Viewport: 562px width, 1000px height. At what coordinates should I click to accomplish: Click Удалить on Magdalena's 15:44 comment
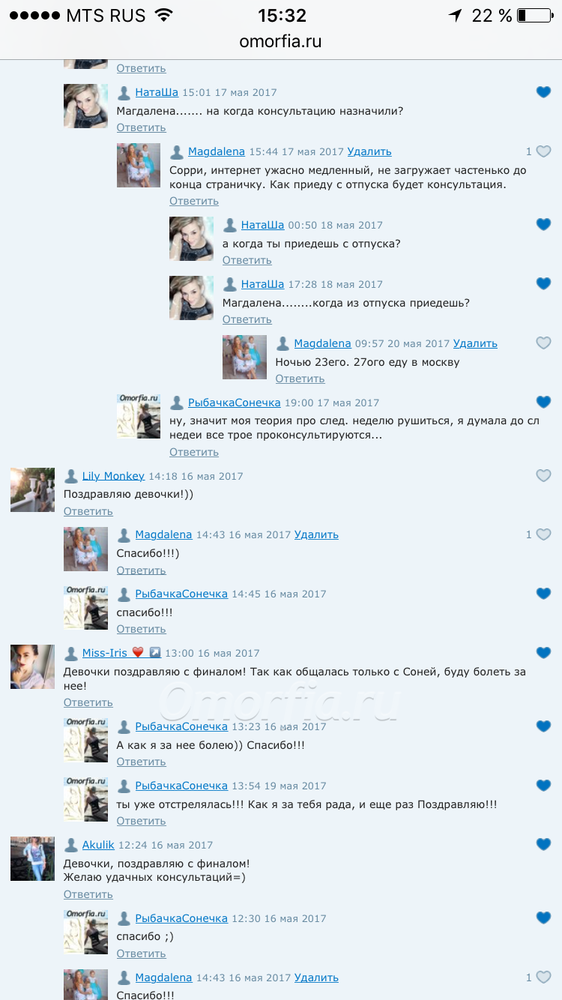coord(369,152)
